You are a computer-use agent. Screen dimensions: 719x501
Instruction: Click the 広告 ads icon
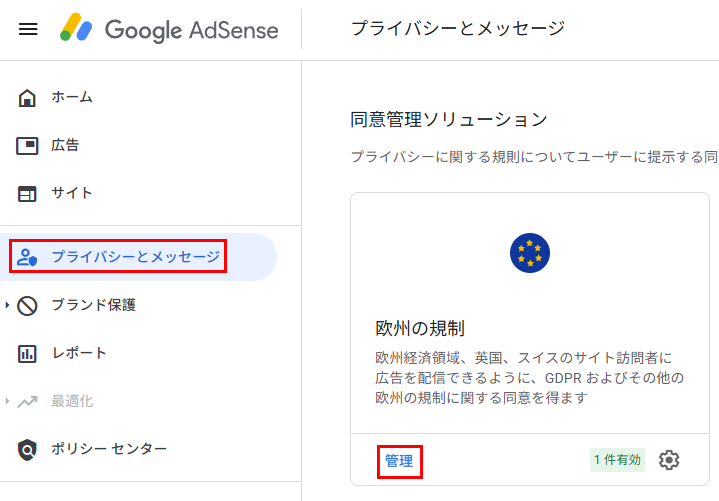(27, 145)
